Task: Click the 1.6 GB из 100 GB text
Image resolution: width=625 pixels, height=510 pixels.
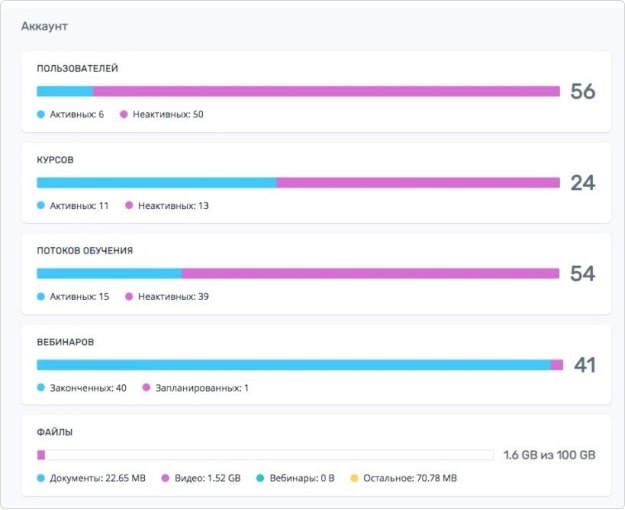Action: point(549,455)
